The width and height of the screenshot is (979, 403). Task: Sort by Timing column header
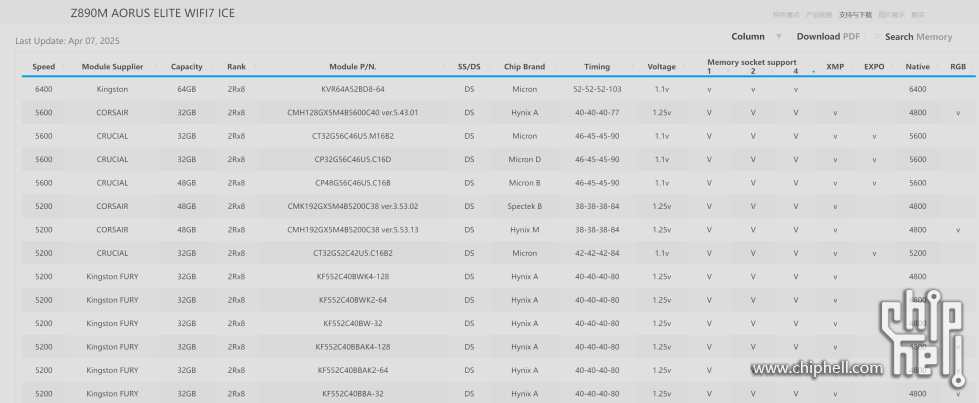597,67
